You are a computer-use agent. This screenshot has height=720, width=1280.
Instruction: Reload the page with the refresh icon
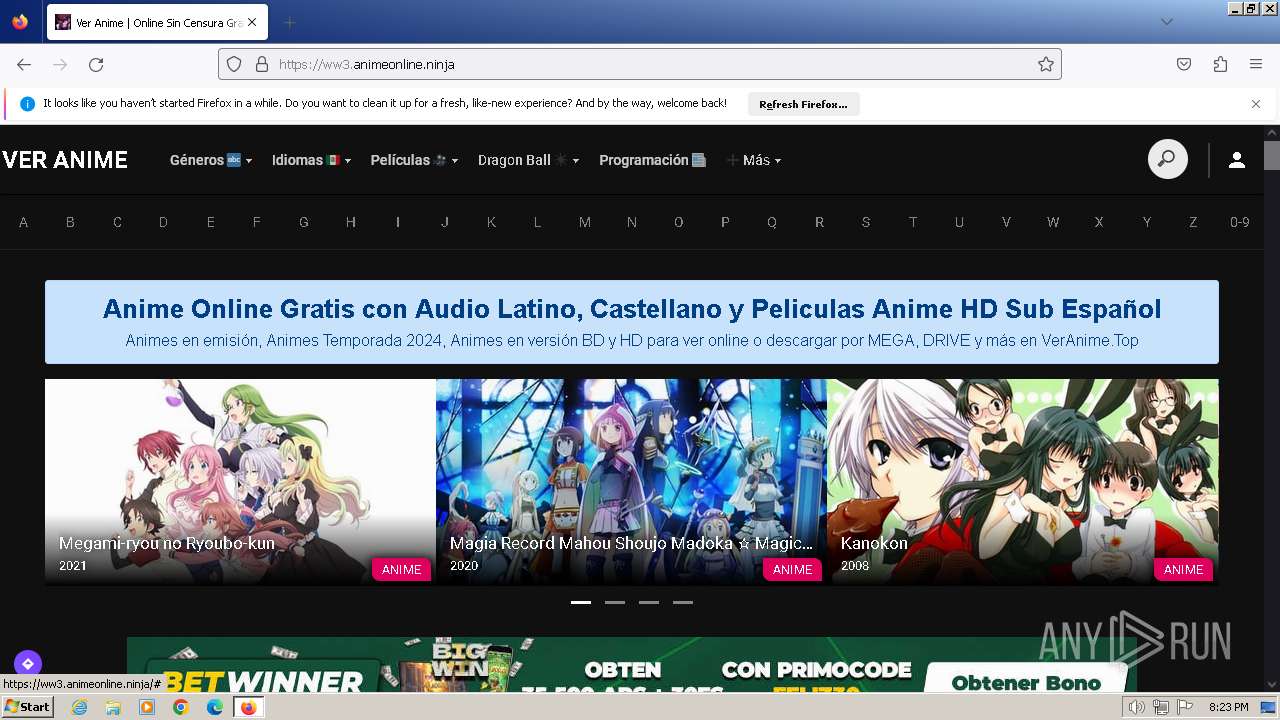[x=96, y=64]
